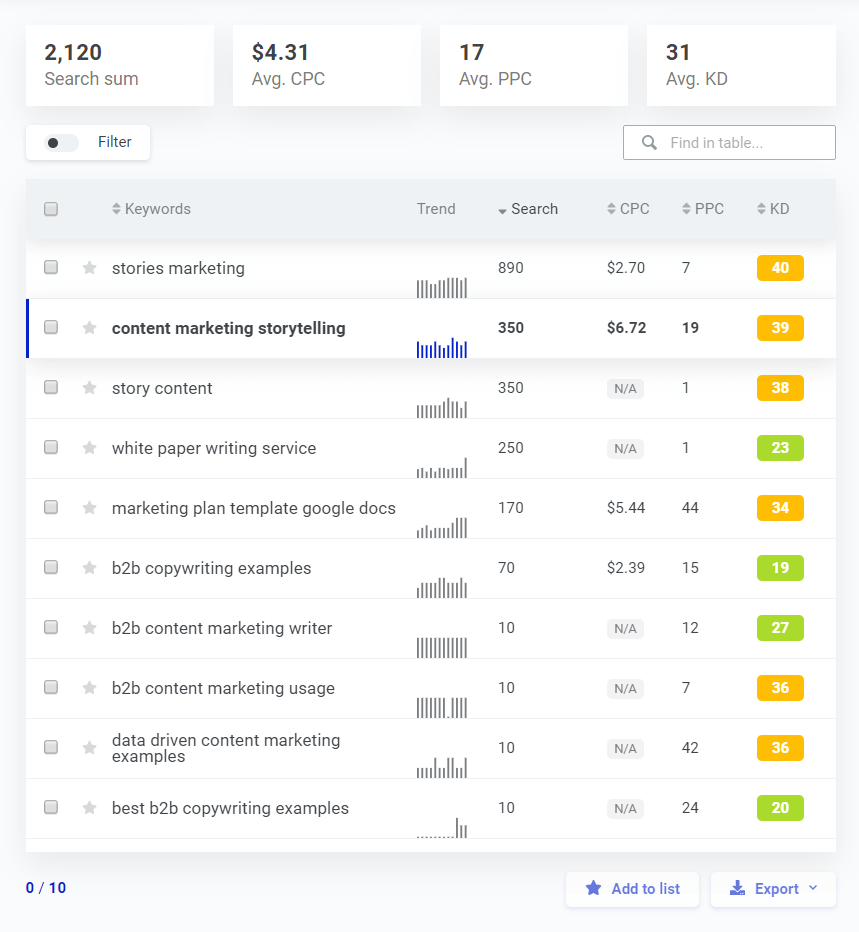Select checkbox for 'b2b content marketing writer'
This screenshot has width=859, height=932.
click(51, 628)
